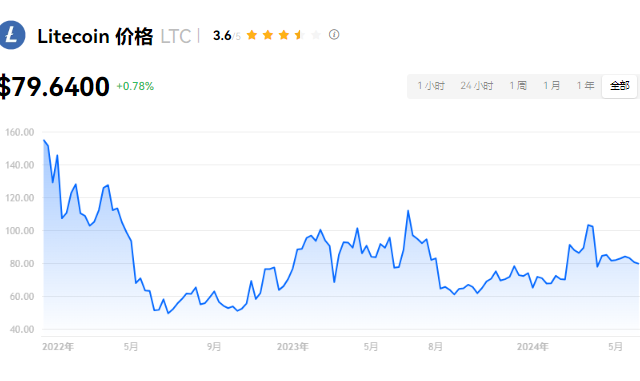
Task: Click the 2023年 axis marker
Action: [x=293, y=347]
